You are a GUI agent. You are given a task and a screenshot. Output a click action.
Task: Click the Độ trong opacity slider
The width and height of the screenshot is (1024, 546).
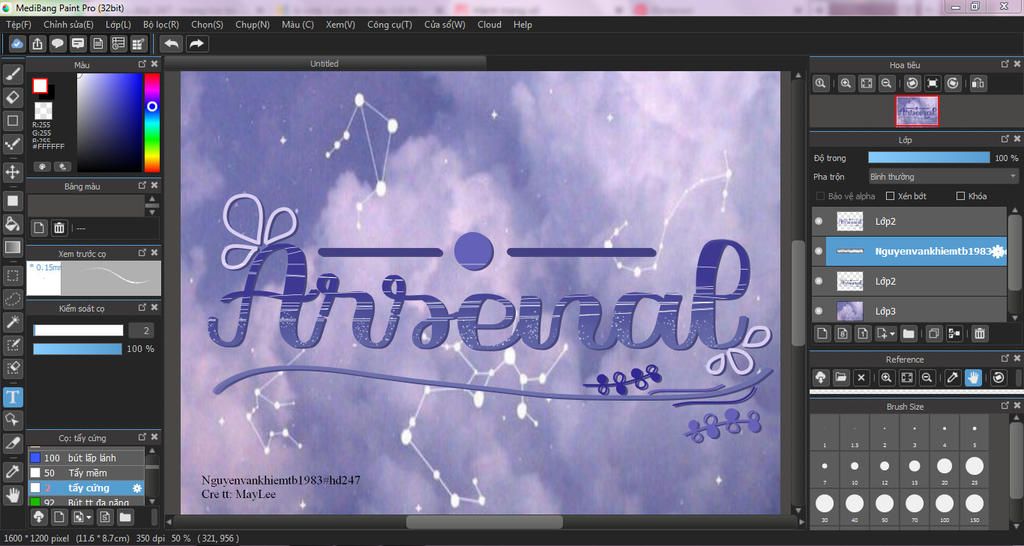pos(929,158)
